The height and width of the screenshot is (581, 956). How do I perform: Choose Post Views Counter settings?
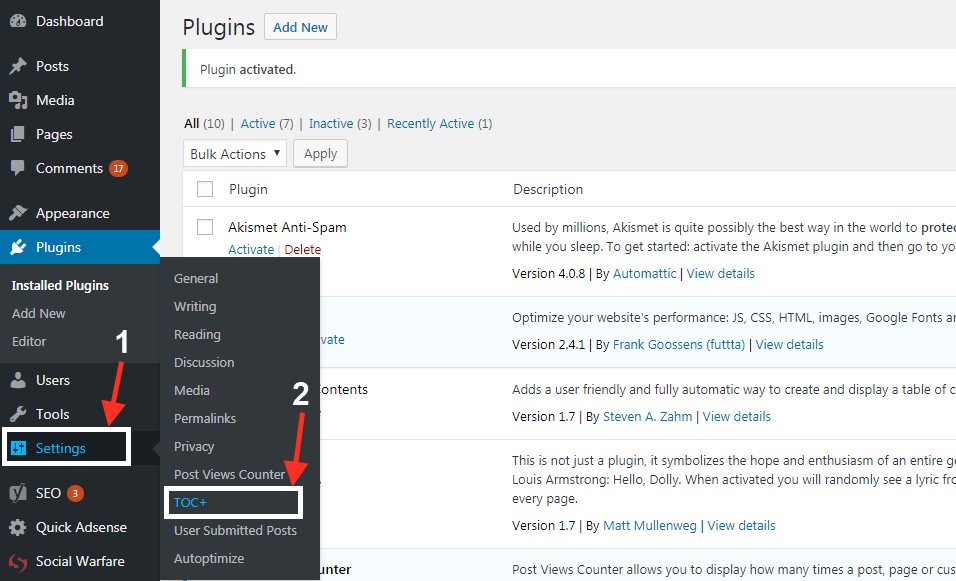pos(229,474)
